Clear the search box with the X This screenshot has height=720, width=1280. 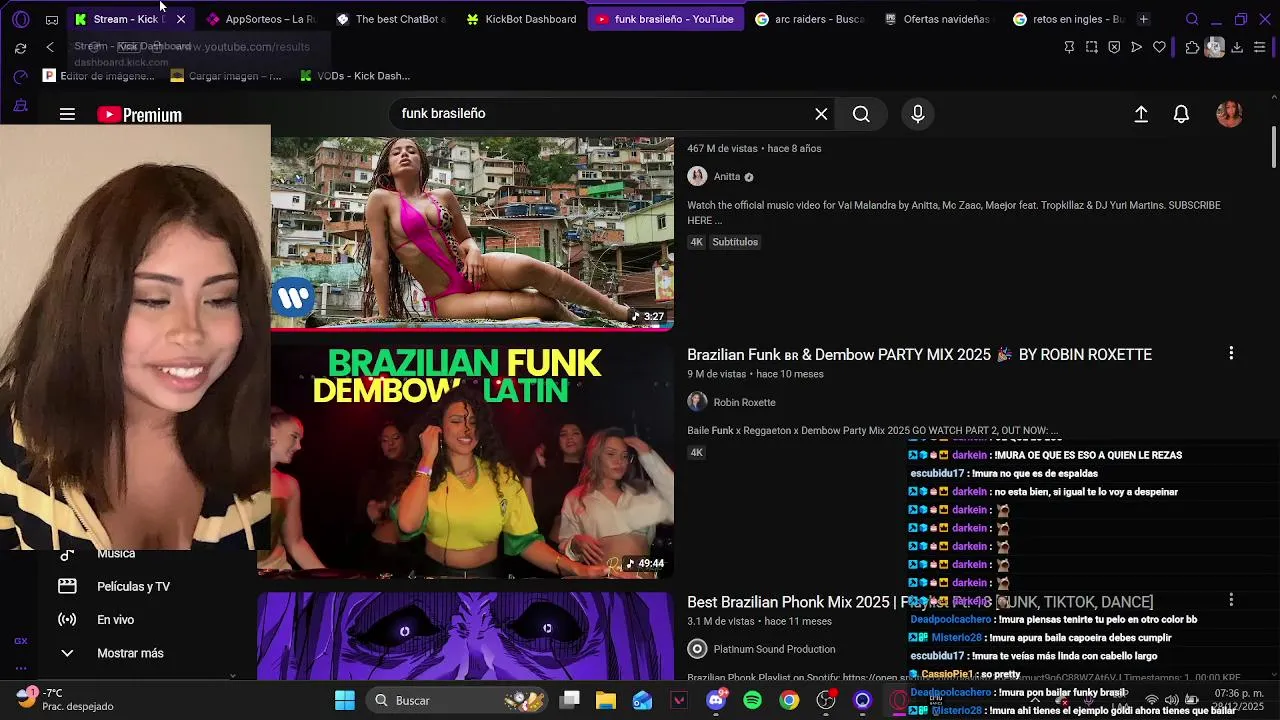point(821,114)
